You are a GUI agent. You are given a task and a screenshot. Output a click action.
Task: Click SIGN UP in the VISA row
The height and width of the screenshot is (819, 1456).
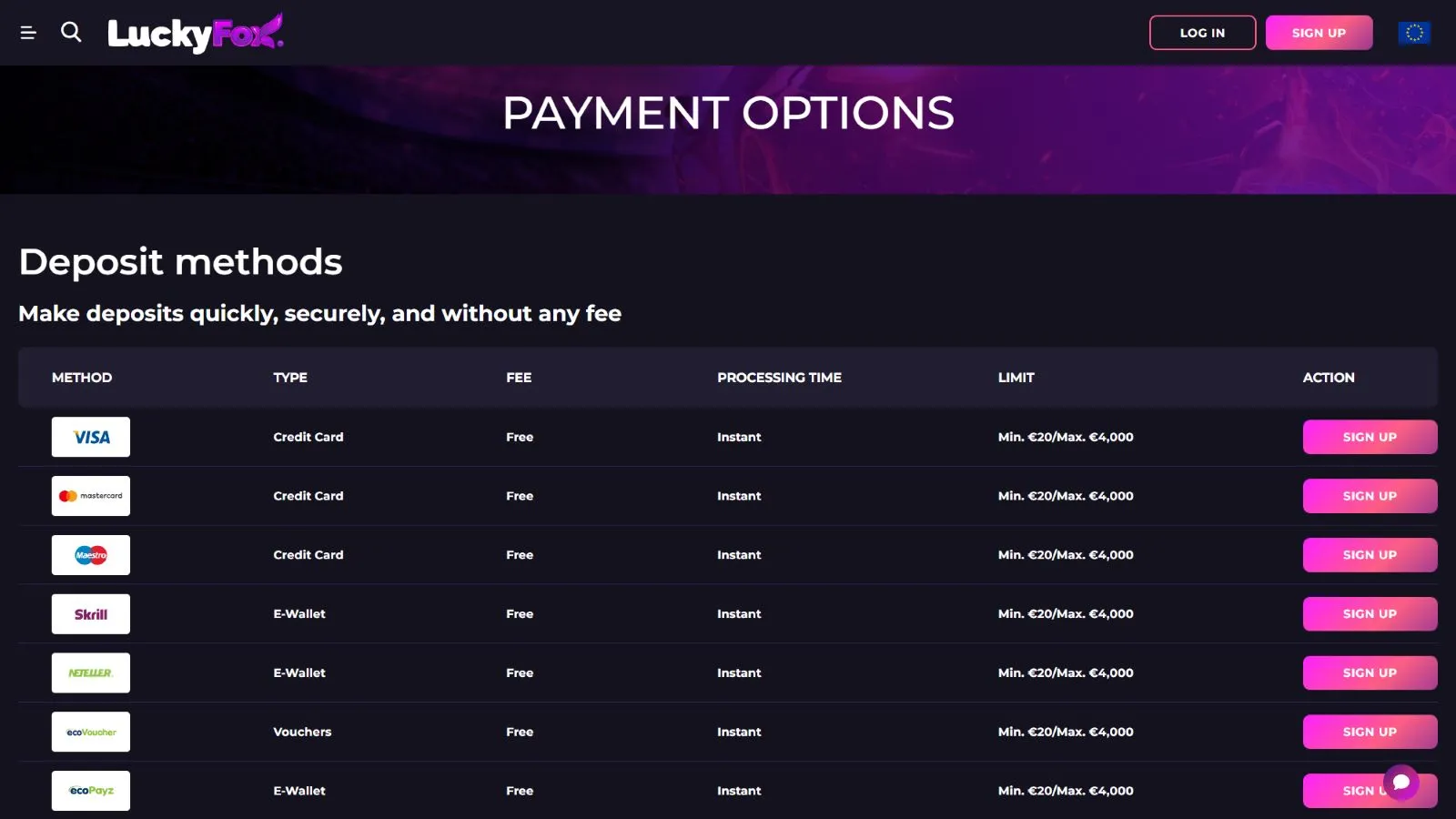pos(1370,437)
